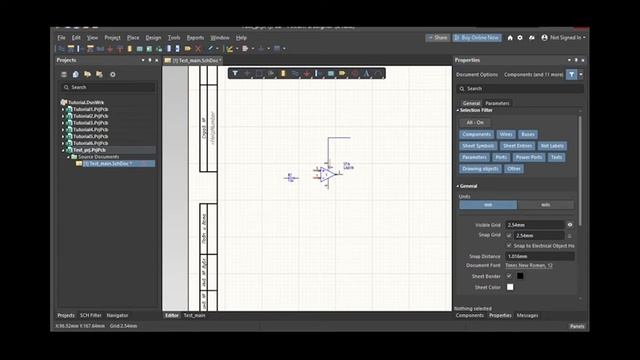Toggle the Power Ports selection filter

click(529, 157)
